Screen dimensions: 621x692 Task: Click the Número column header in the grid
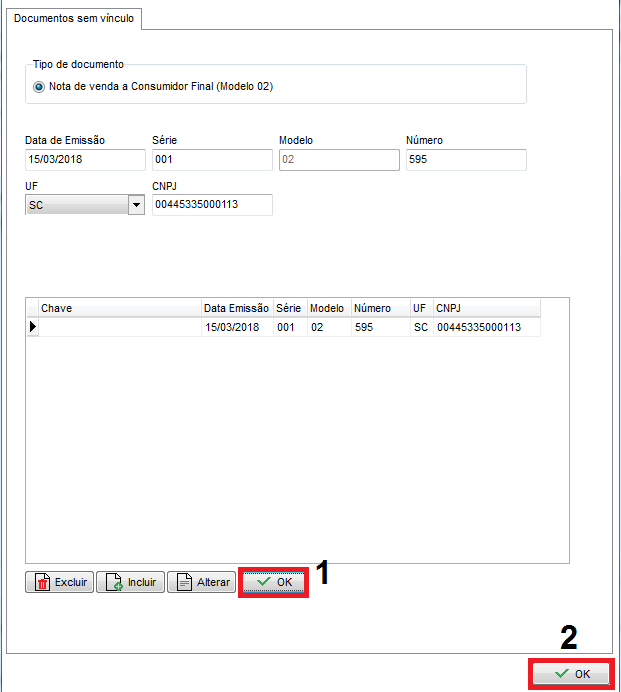click(x=379, y=308)
